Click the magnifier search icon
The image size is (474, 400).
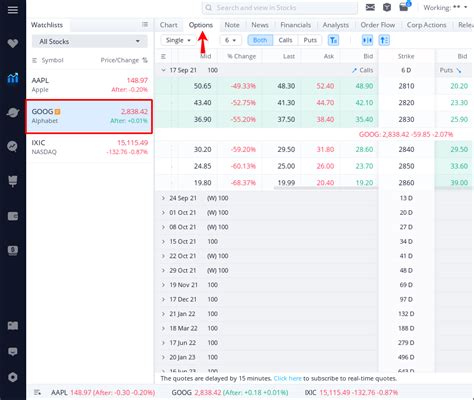coord(208,8)
